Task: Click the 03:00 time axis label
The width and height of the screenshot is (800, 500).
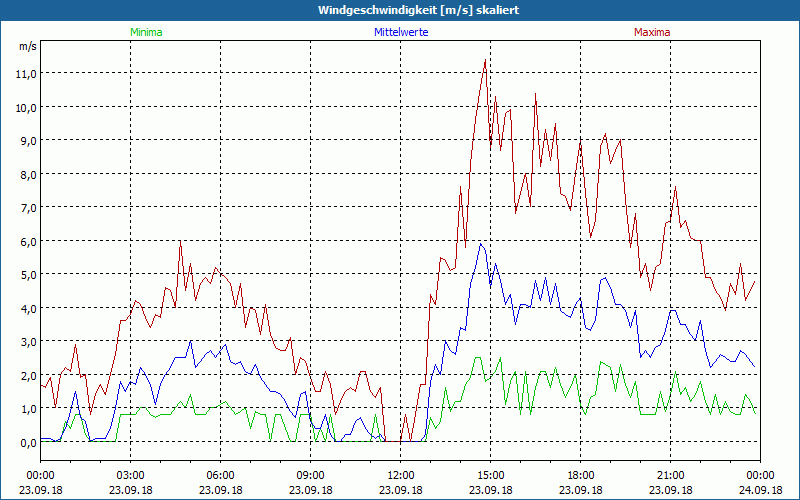Action: tap(130, 475)
